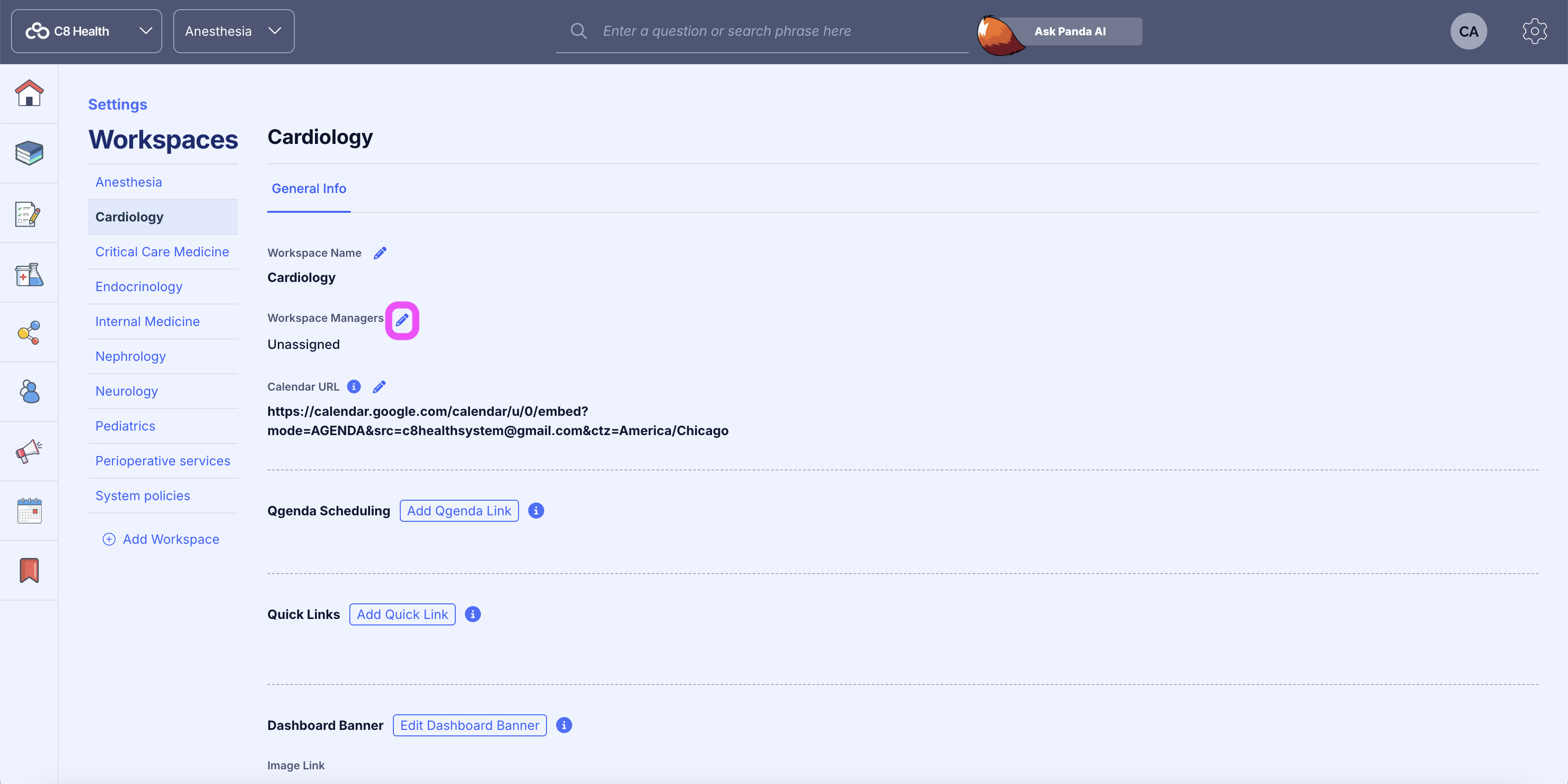Image resolution: width=1568 pixels, height=784 pixels.
Task: Open the red bookmark icon in sidebar
Action: 29,570
